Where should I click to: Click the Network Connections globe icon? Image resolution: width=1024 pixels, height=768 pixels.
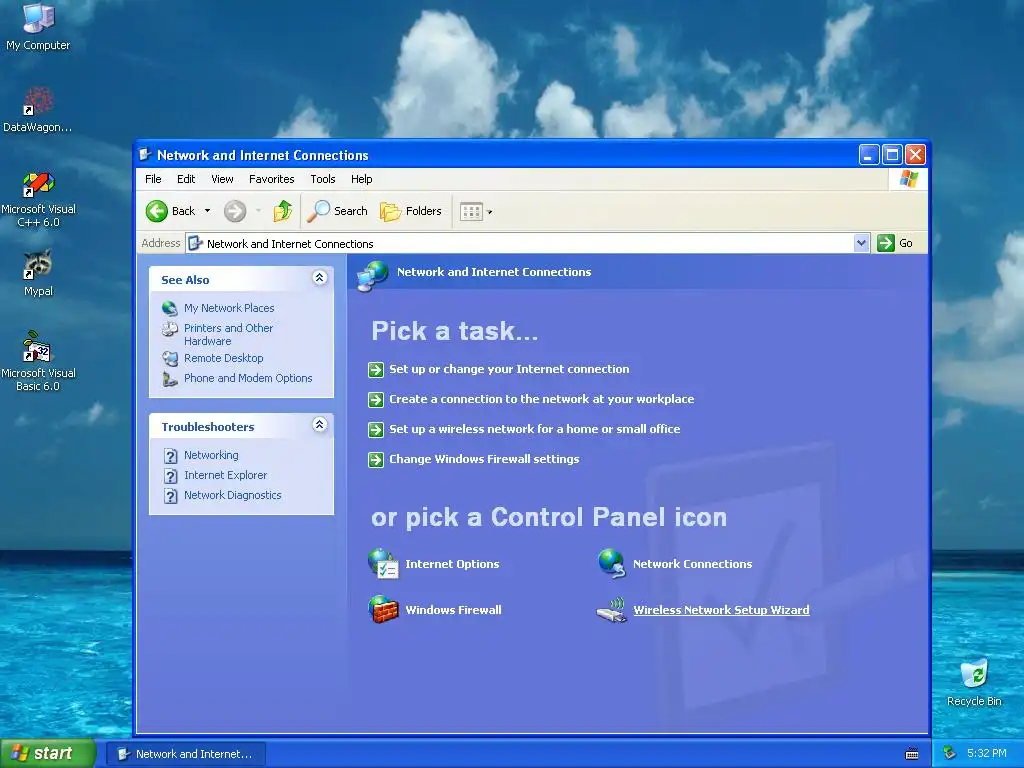click(x=612, y=564)
